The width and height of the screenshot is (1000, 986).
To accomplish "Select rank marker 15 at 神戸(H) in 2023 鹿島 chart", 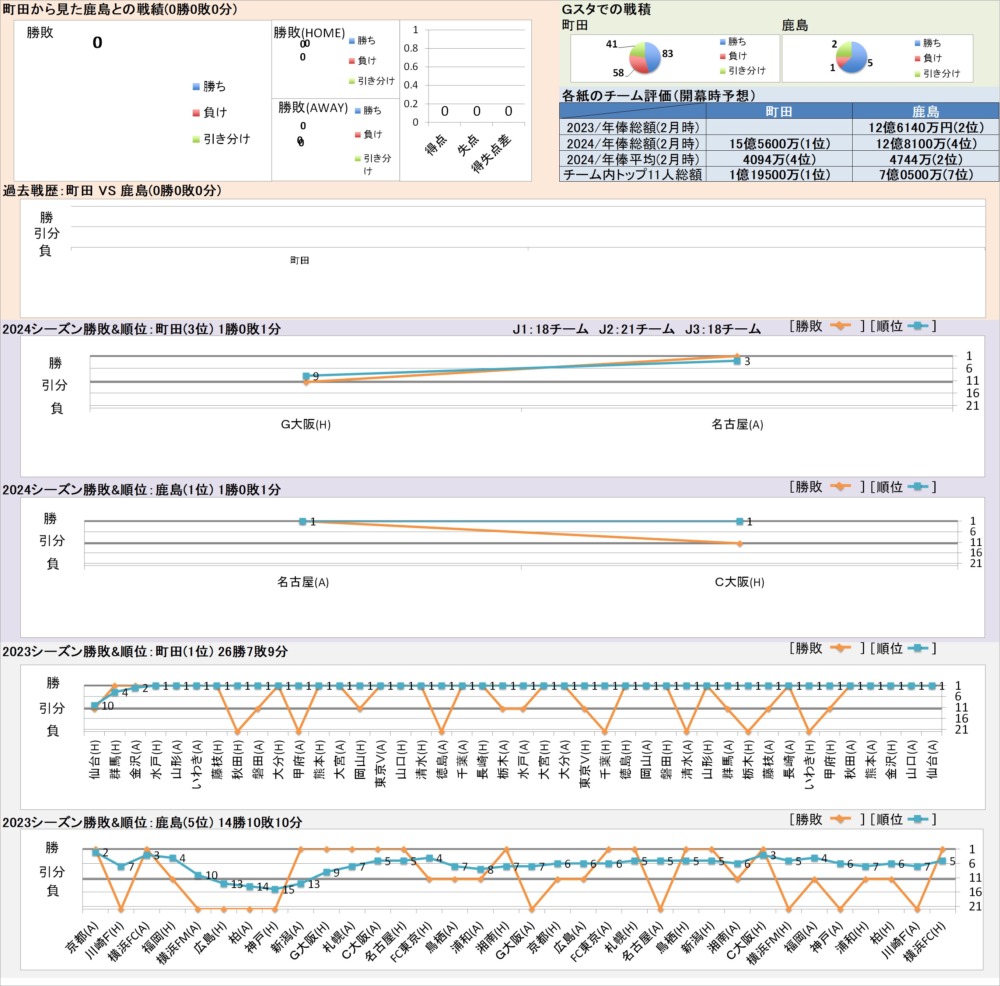I will pos(275,889).
